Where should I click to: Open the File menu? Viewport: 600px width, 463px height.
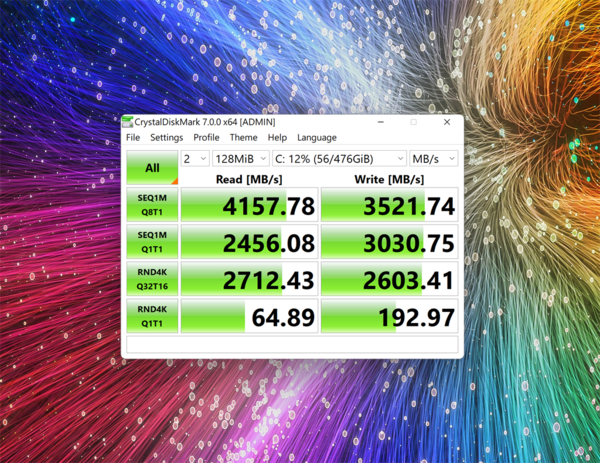[x=133, y=137]
